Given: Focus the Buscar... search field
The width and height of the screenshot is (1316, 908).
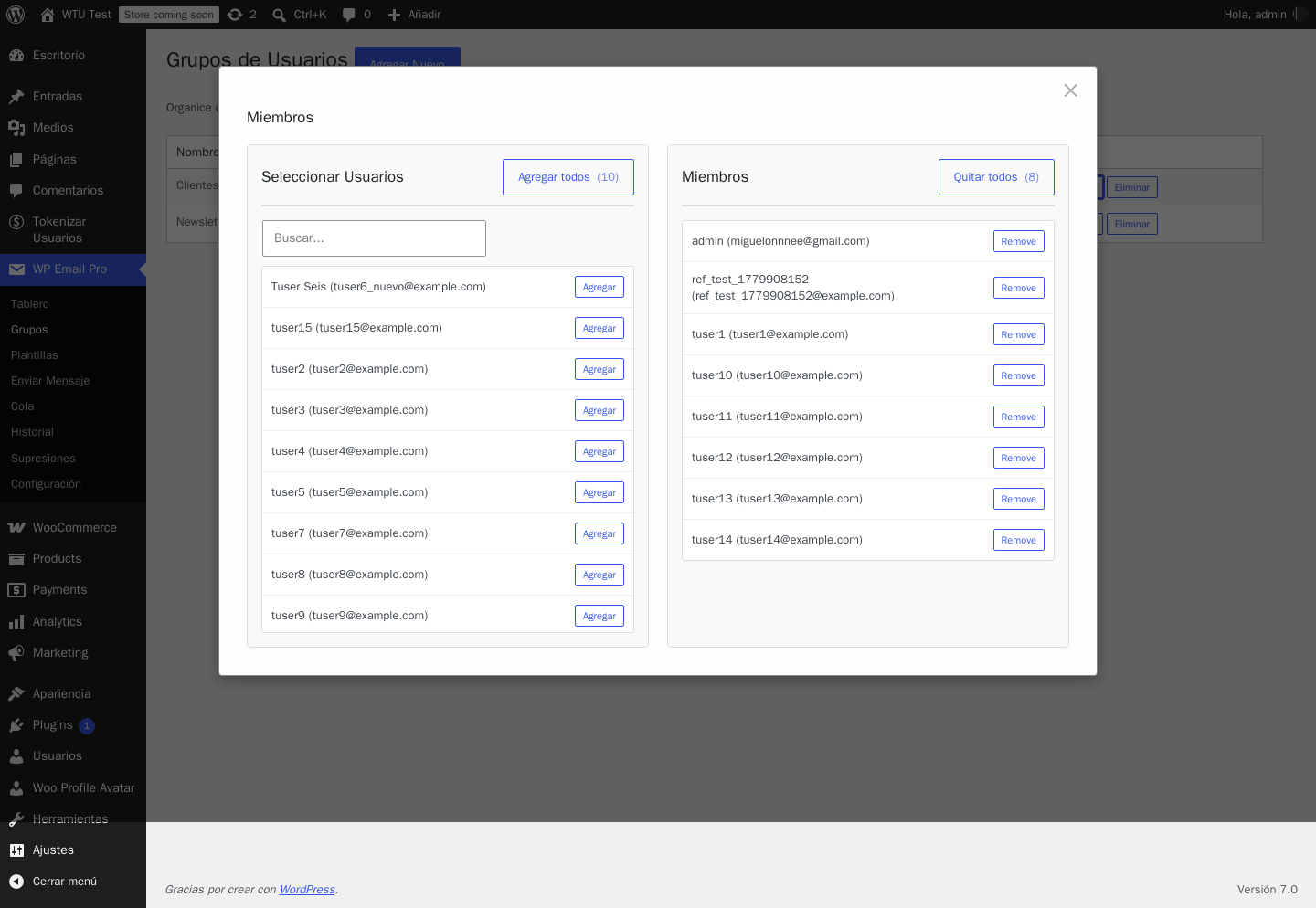Looking at the screenshot, I should point(374,238).
